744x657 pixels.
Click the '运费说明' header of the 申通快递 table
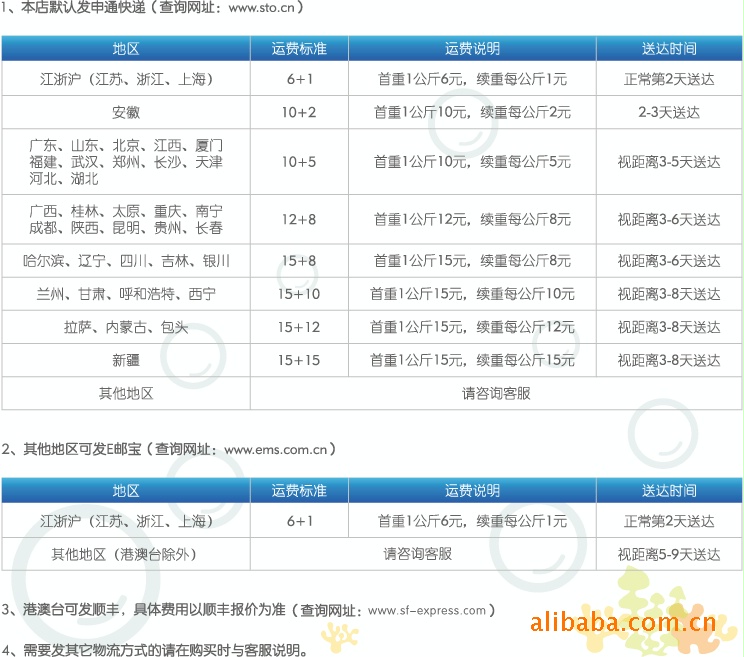pyautogui.click(x=472, y=48)
